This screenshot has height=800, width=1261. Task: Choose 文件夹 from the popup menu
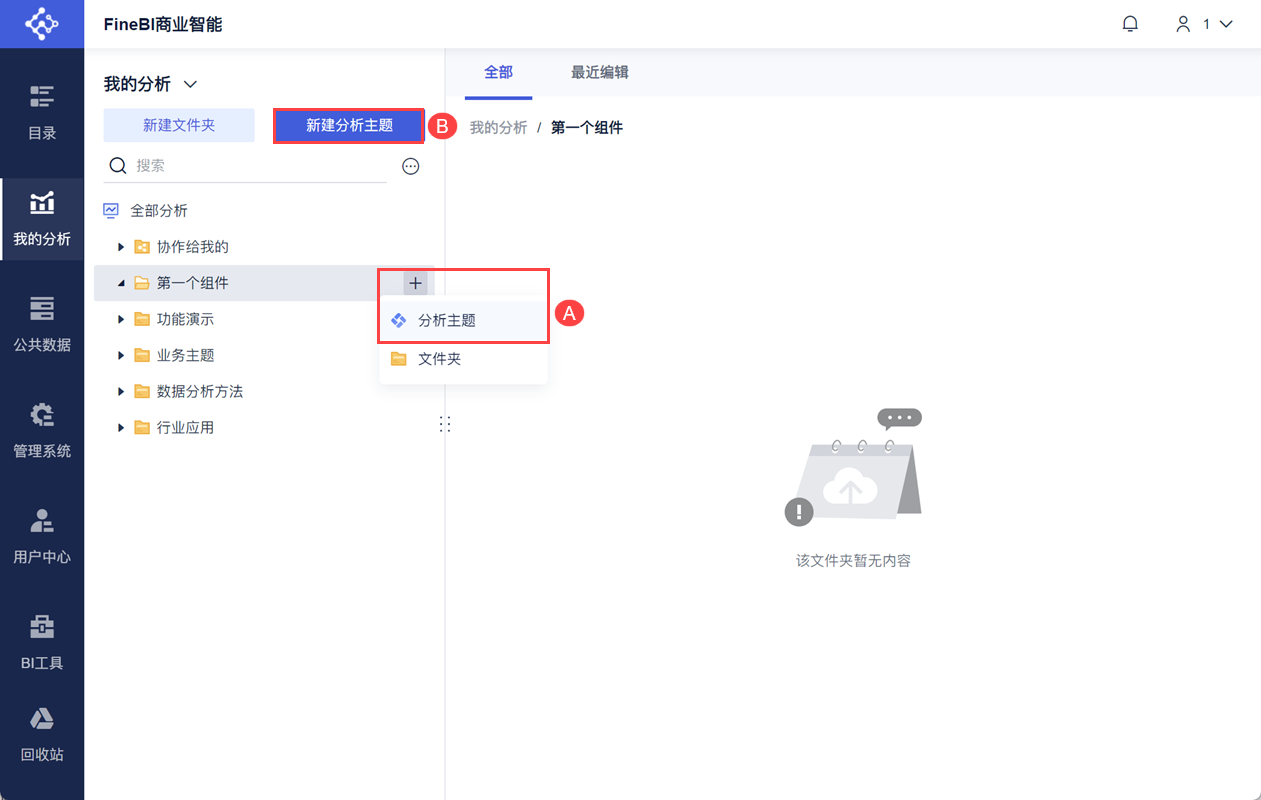(x=439, y=359)
